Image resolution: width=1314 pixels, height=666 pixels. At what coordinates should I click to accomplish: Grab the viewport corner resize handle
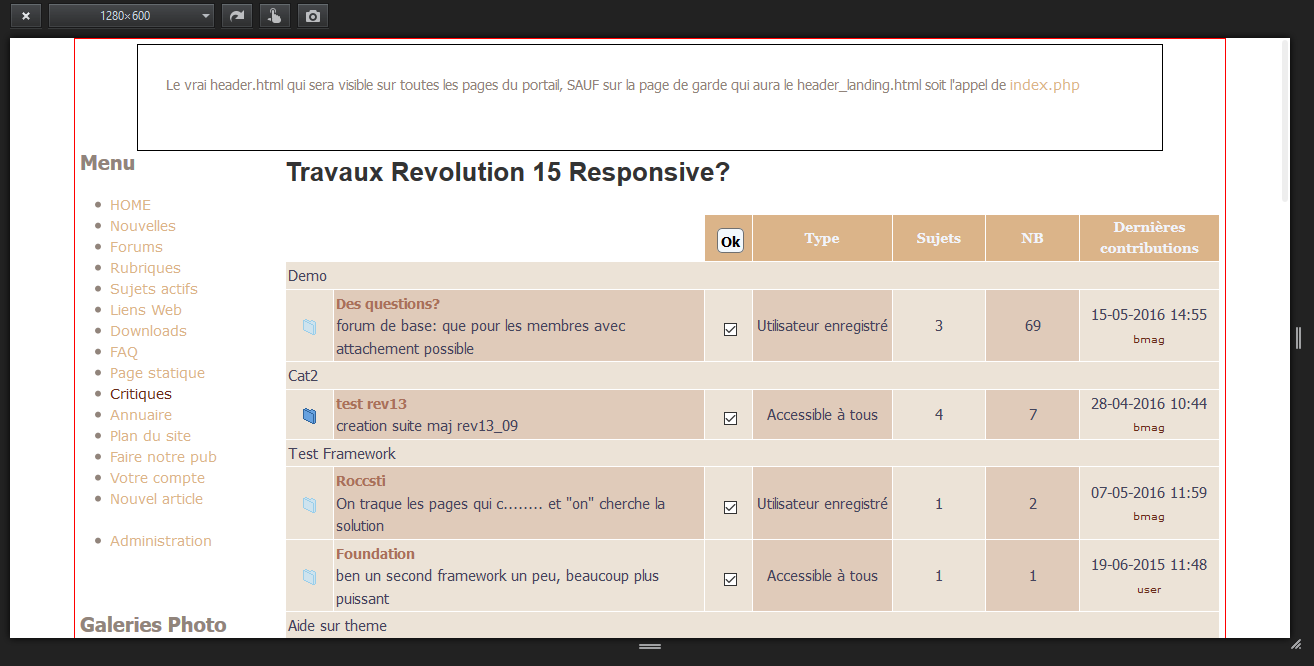point(1296,645)
